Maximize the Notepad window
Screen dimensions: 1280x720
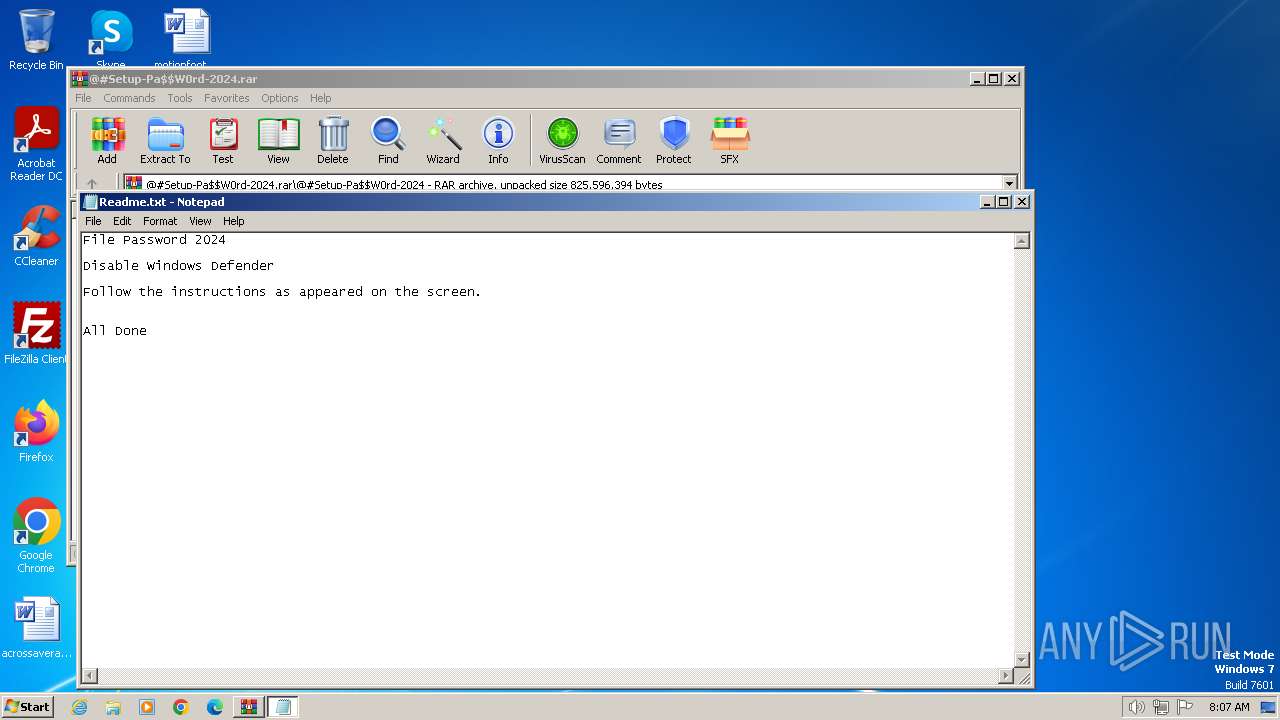1003,201
